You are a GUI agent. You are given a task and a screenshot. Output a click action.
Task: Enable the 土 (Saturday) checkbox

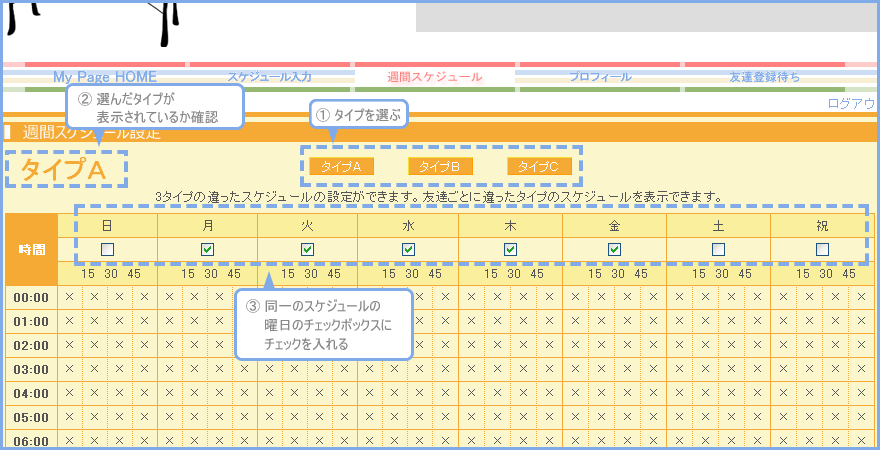[718, 249]
